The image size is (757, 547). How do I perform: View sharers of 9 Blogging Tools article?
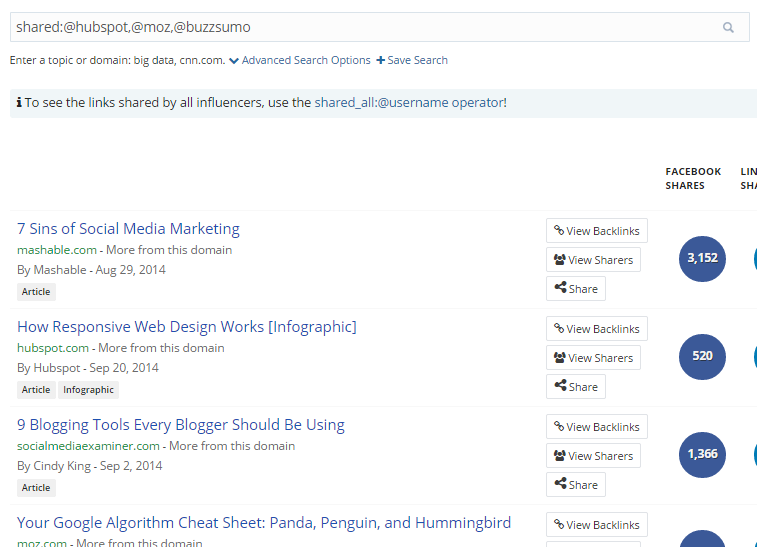pos(593,456)
